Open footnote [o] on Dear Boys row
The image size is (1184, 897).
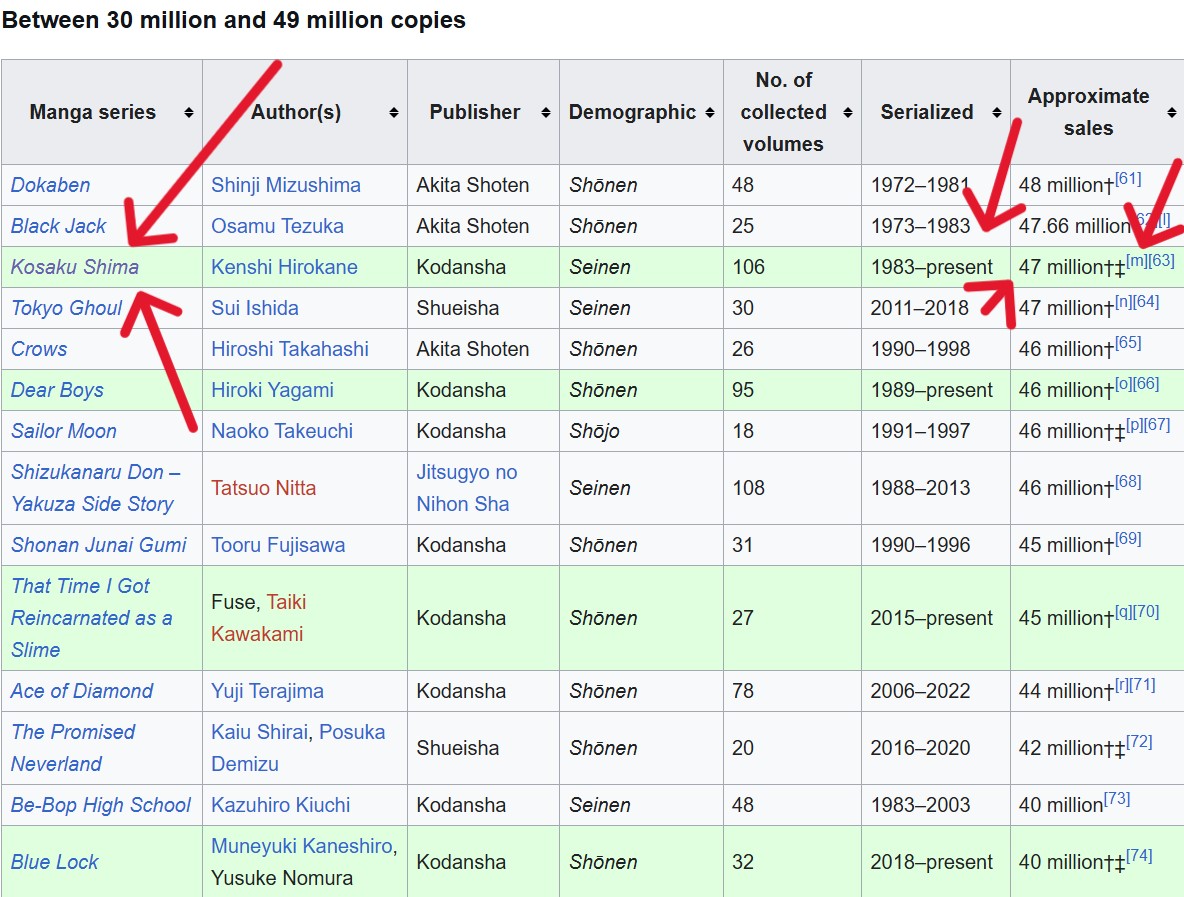click(1124, 384)
